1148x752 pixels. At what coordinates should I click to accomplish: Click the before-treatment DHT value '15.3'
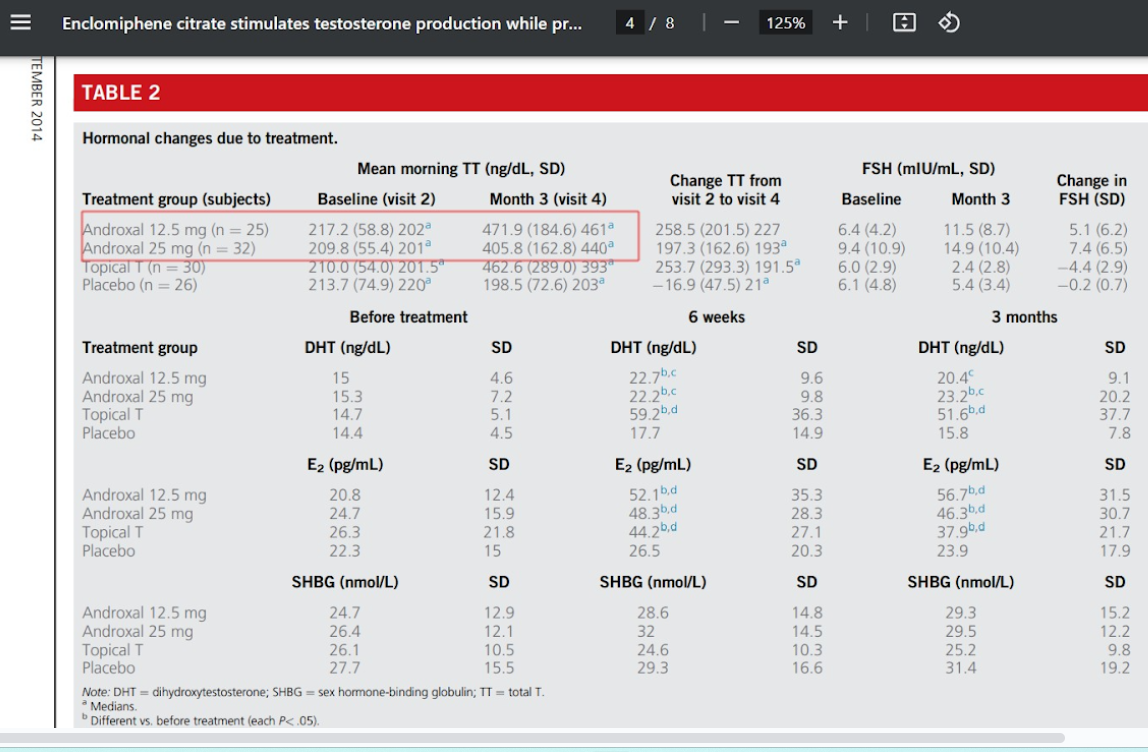(347, 397)
